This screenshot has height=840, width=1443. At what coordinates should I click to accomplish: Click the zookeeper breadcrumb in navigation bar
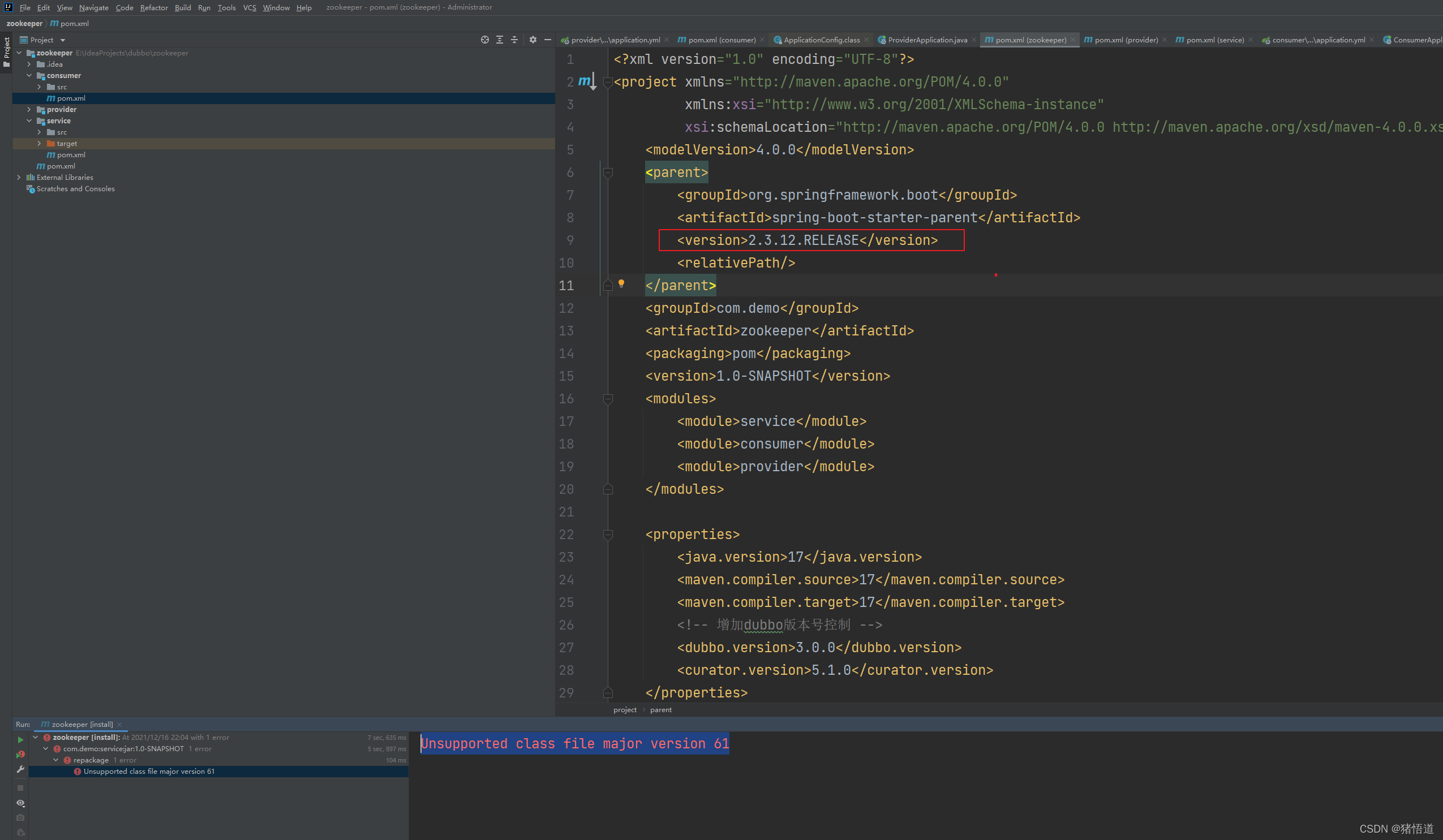click(x=24, y=23)
